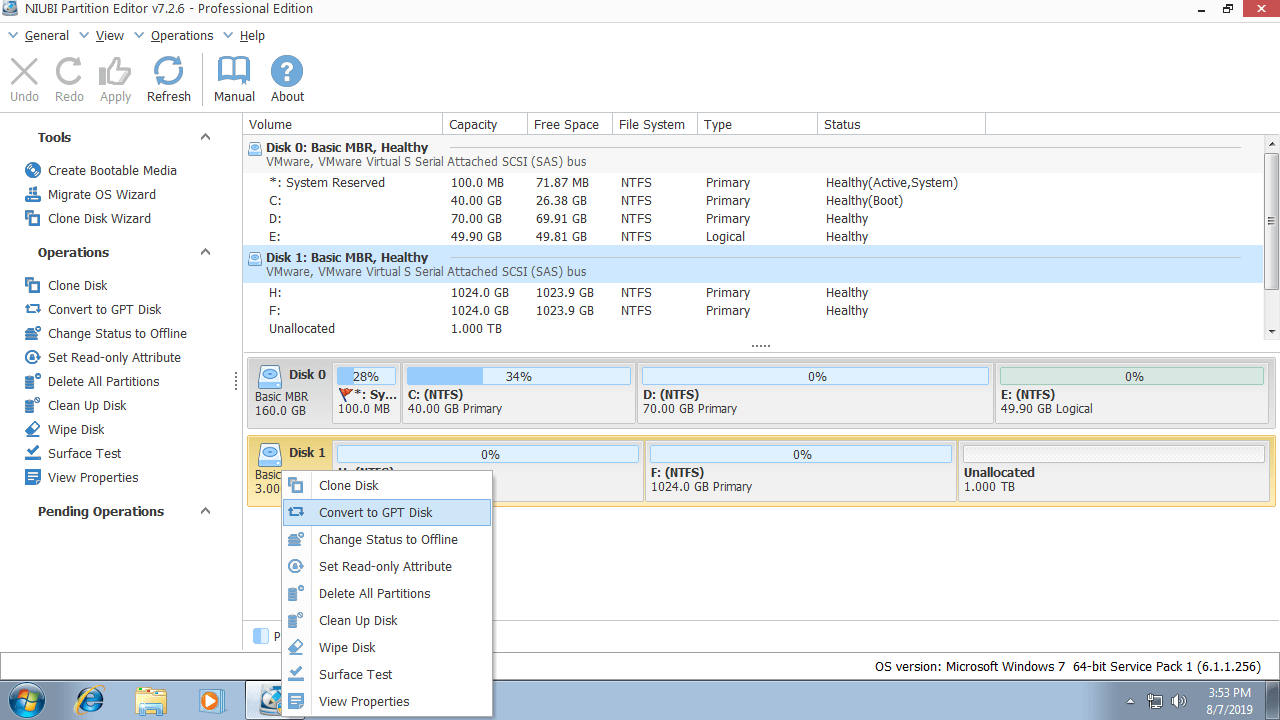This screenshot has width=1280, height=720.
Task: Open the General menu
Action: [46, 35]
